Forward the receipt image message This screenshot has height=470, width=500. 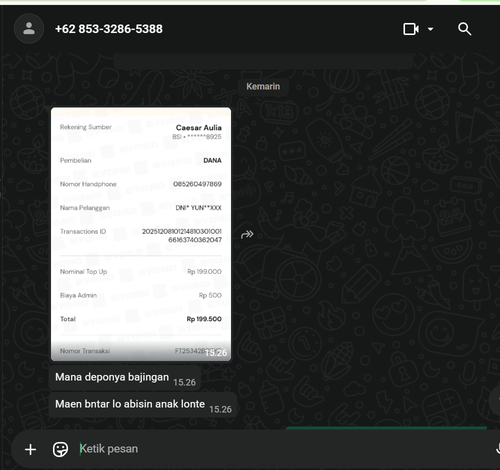[247, 235]
